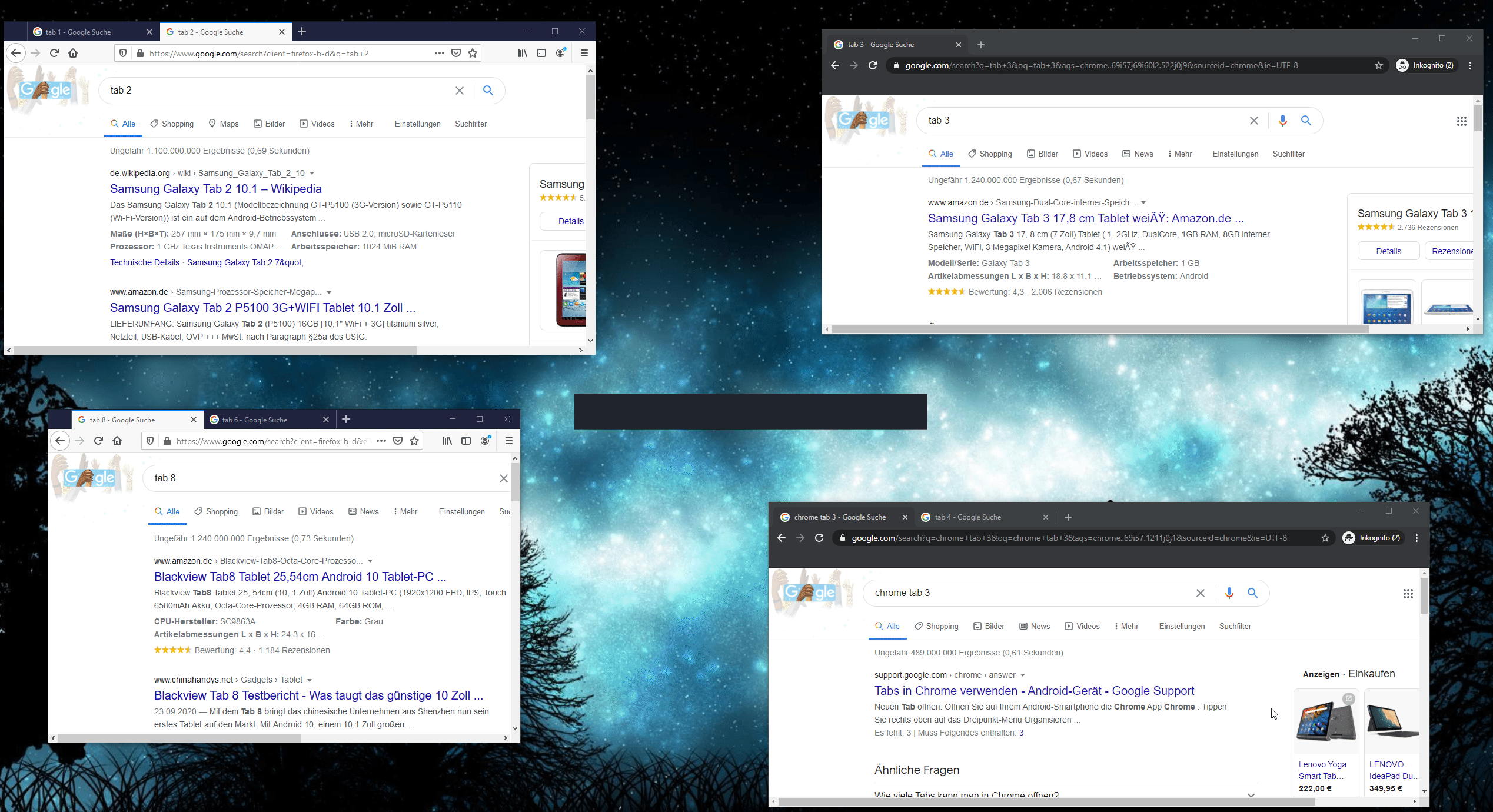1493x812 pixels.
Task: Click the shield tracking protection icon beside google.com/search?client=firefox-b-d&q=tab+2
Action: [123, 53]
